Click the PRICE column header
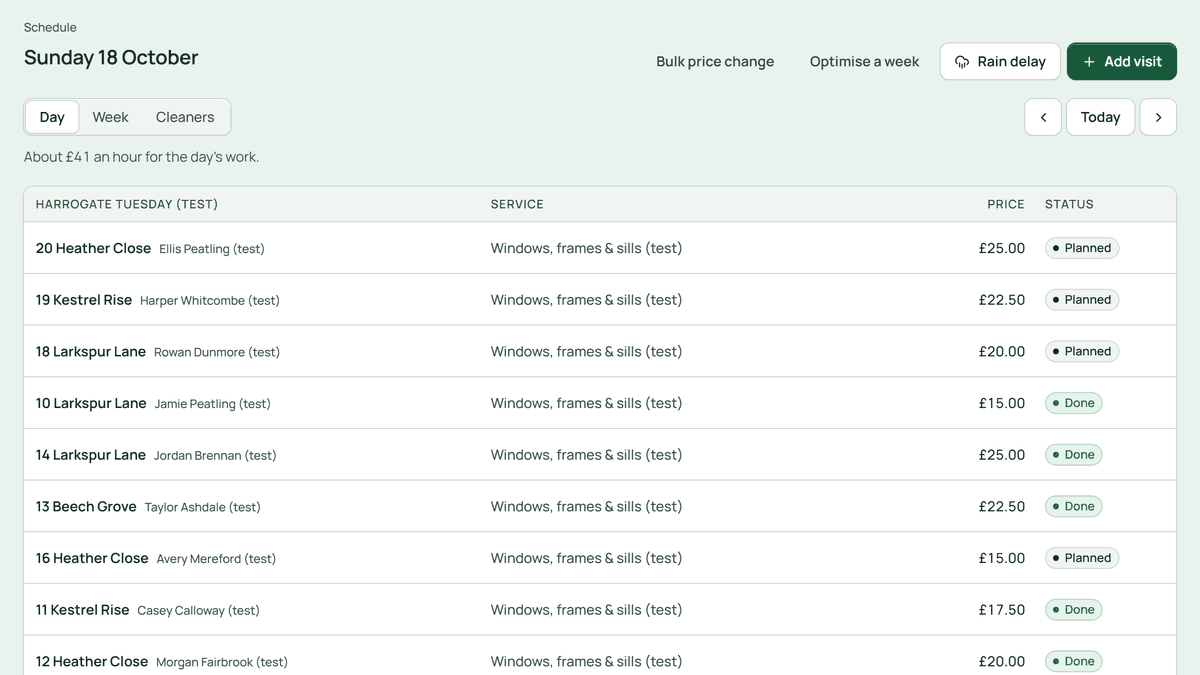This screenshot has height=675, width=1200. tap(1006, 204)
